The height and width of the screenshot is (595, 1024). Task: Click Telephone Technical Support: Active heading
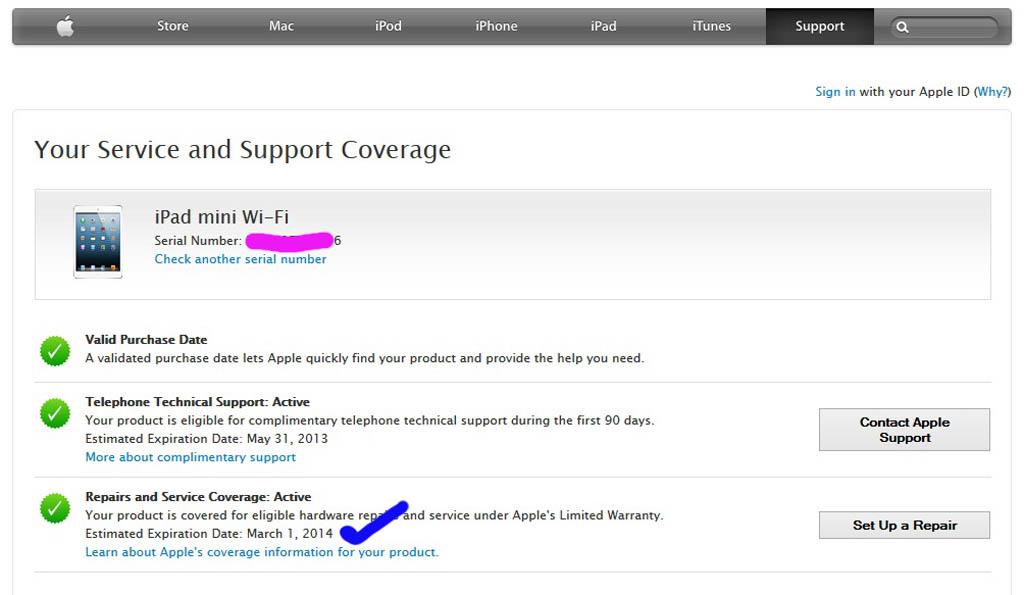[x=197, y=402]
